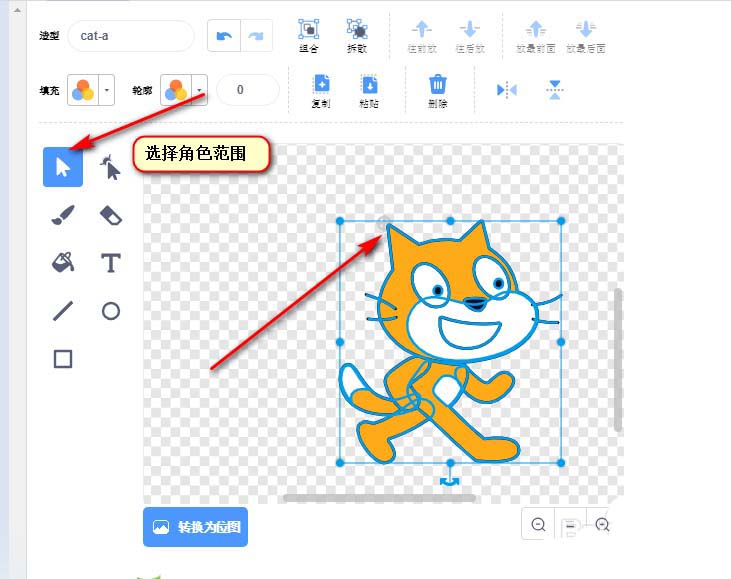
Task: Click the horizontal canvas scrollbar
Action: (x=379, y=498)
